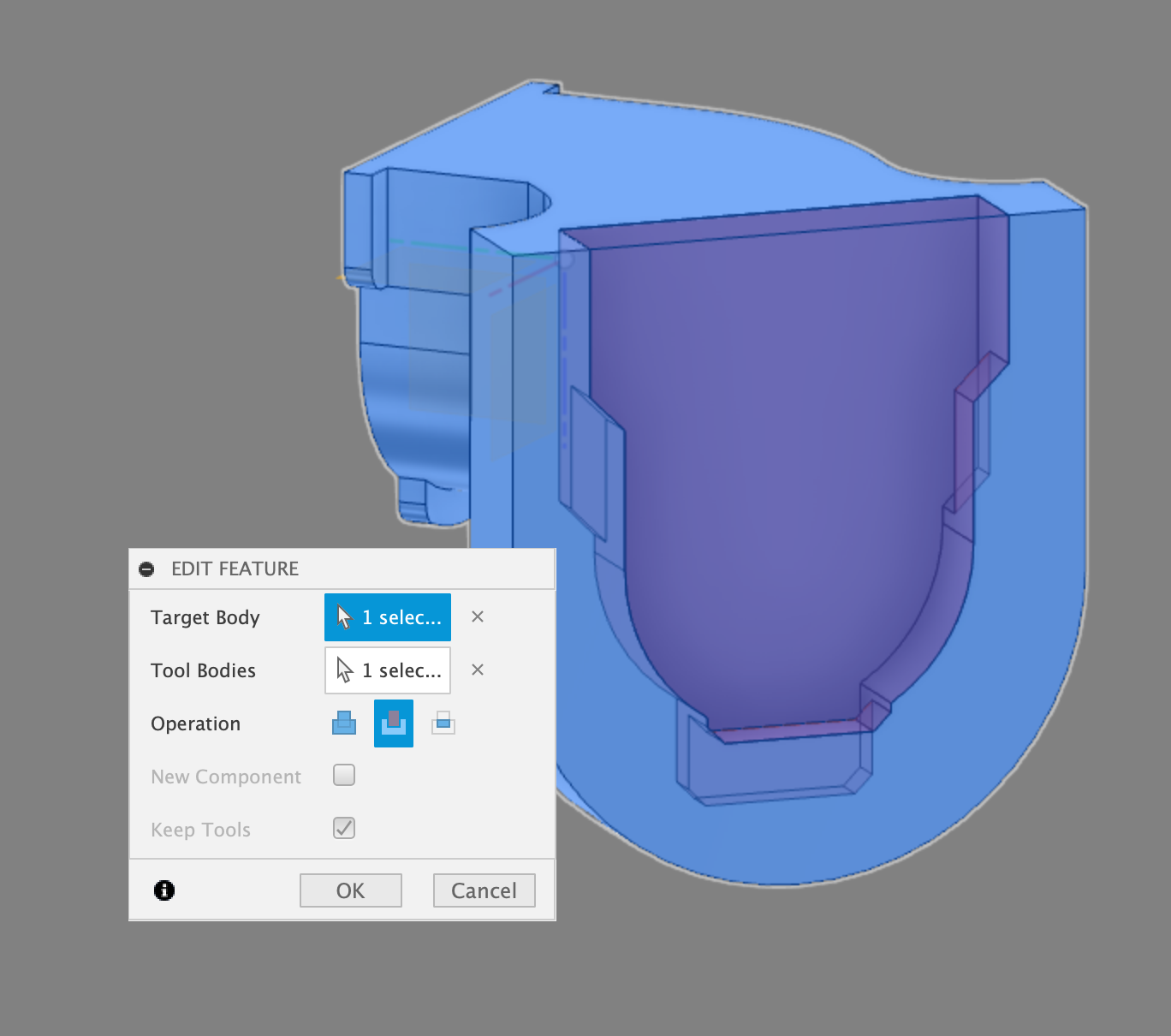The image size is (1171, 1036).
Task: Confirm the feature with OK
Action: 351,890
